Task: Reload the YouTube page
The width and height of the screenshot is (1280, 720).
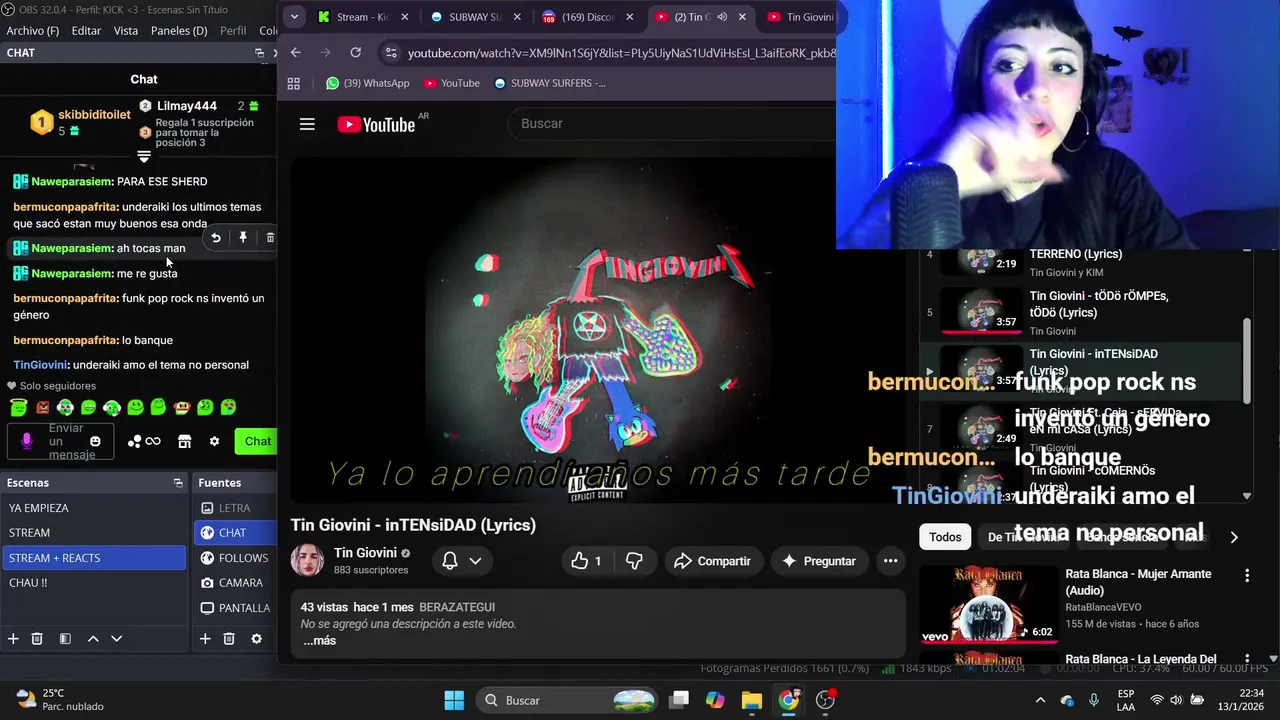Action: [x=355, y=52]
